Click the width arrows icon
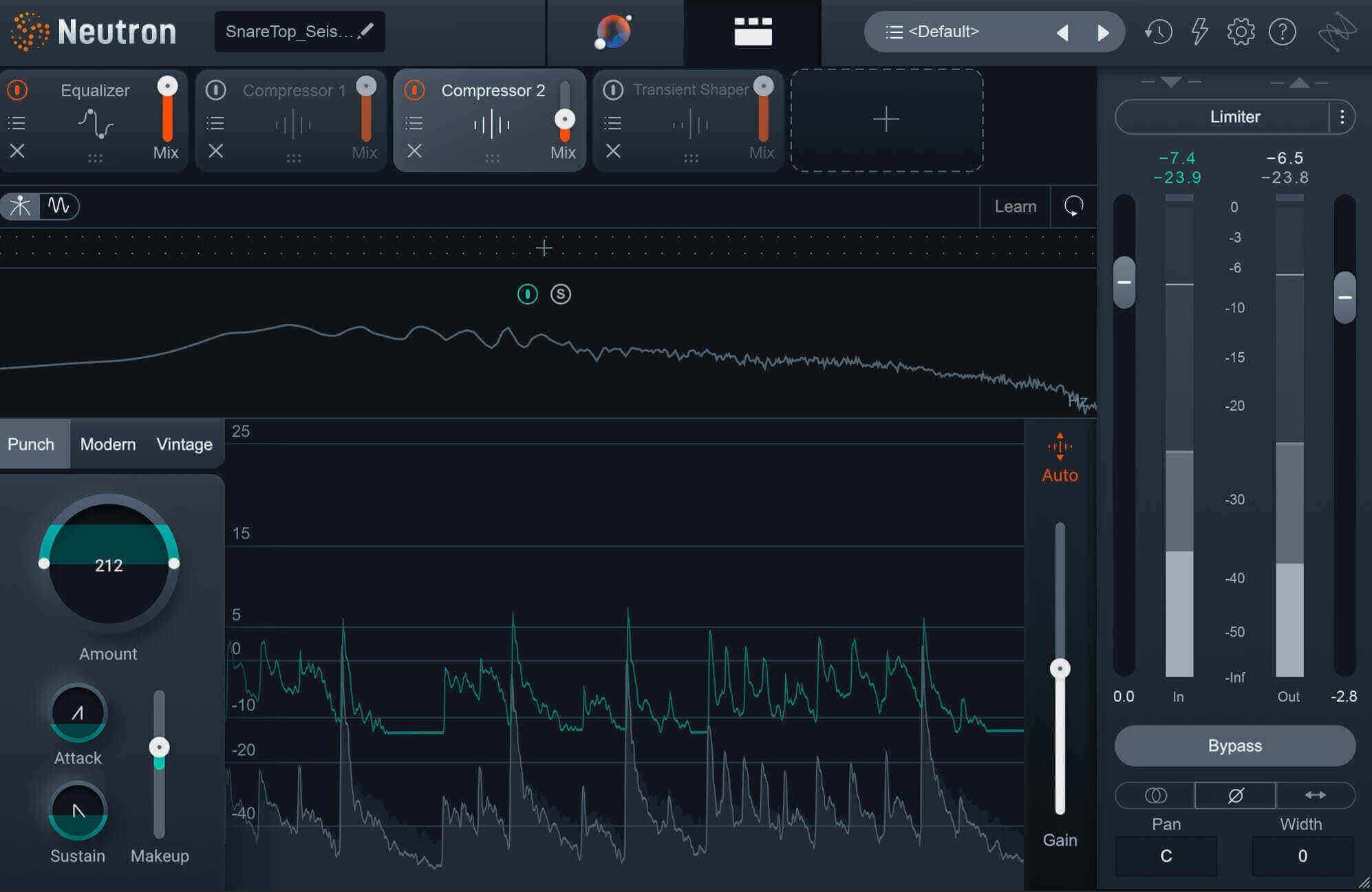The width and height of the screenshot is (1372, 892). tap(1316, 795)
